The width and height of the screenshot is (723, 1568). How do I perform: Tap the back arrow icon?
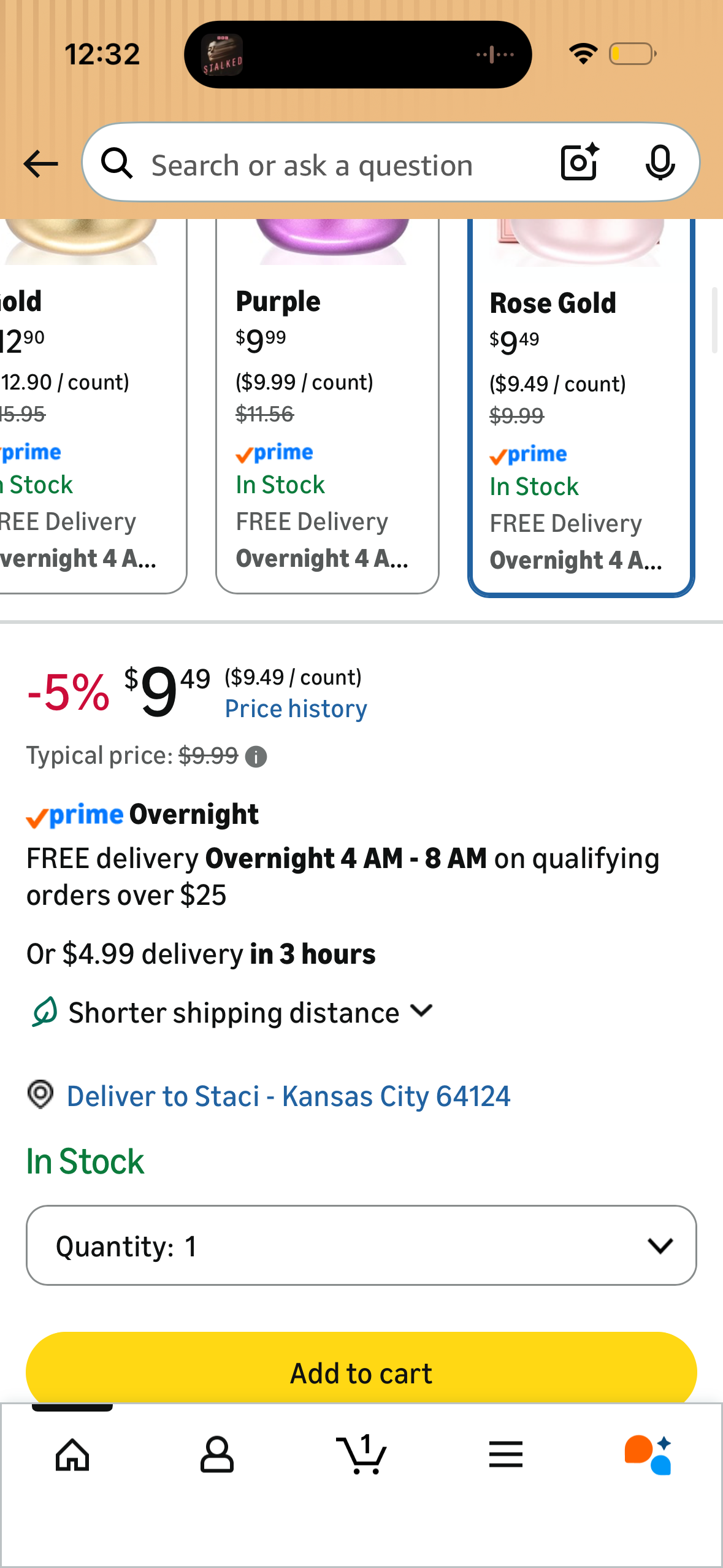click(40, 164)
